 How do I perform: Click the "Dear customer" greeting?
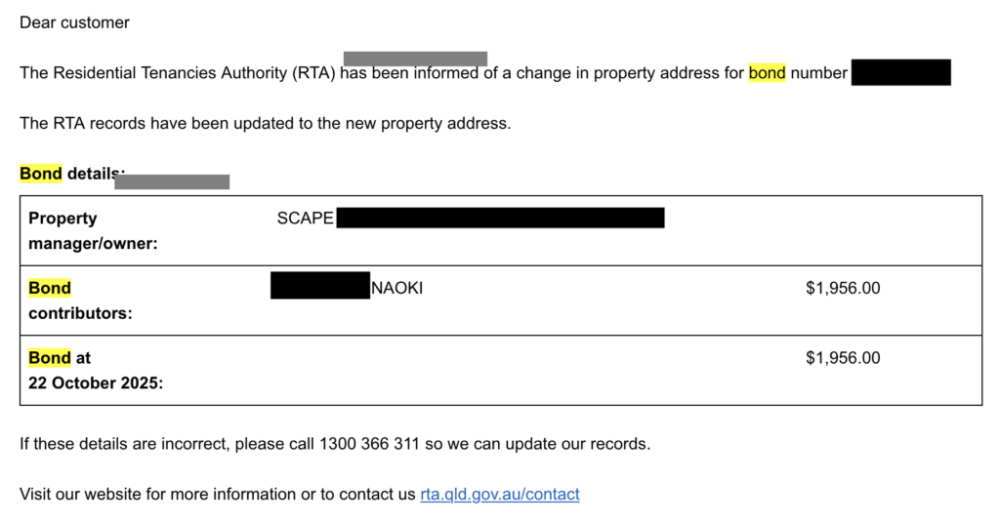[74, 22]
